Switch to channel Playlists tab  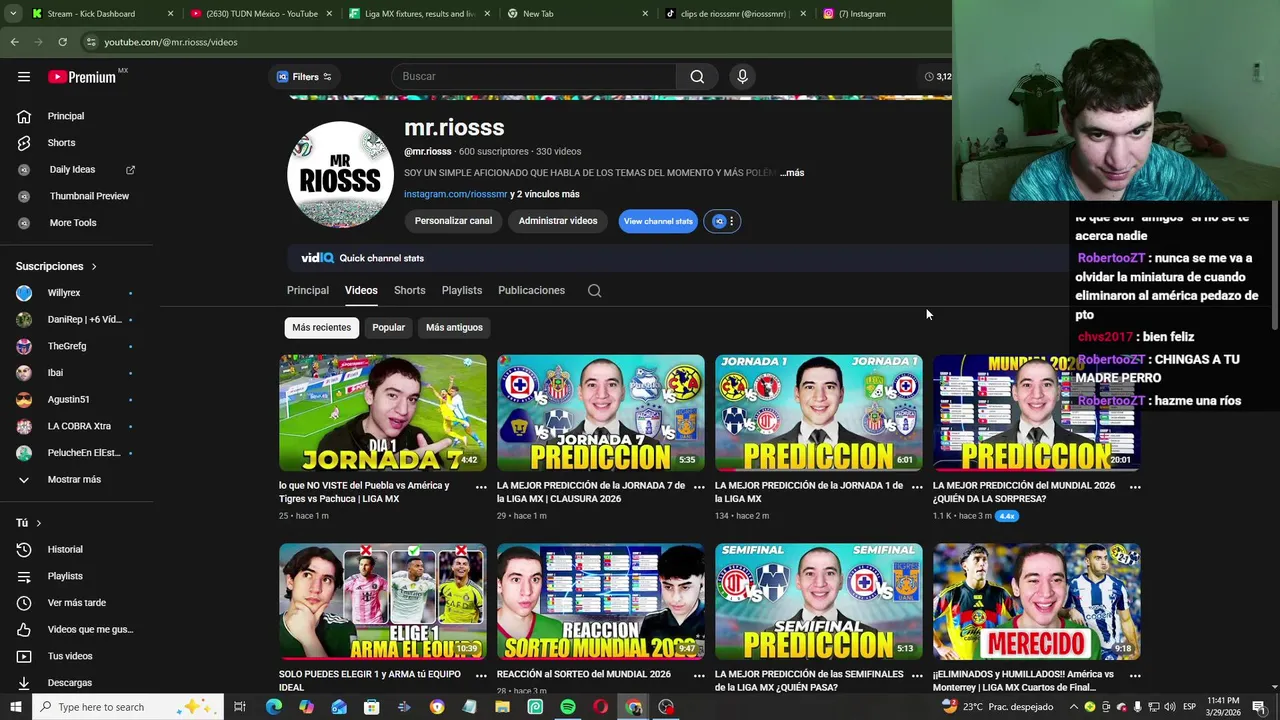(462, 290)
